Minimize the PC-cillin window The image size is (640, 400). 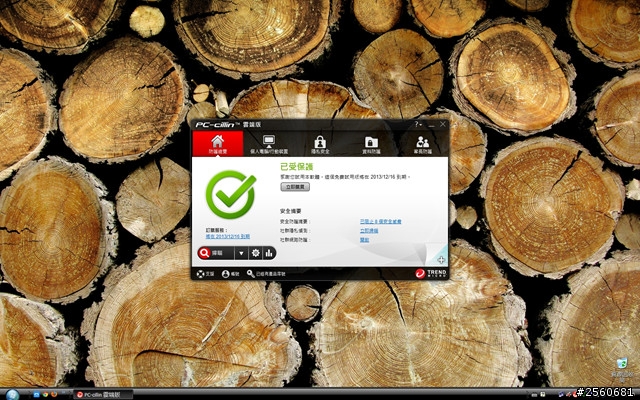tap(431, 124)
